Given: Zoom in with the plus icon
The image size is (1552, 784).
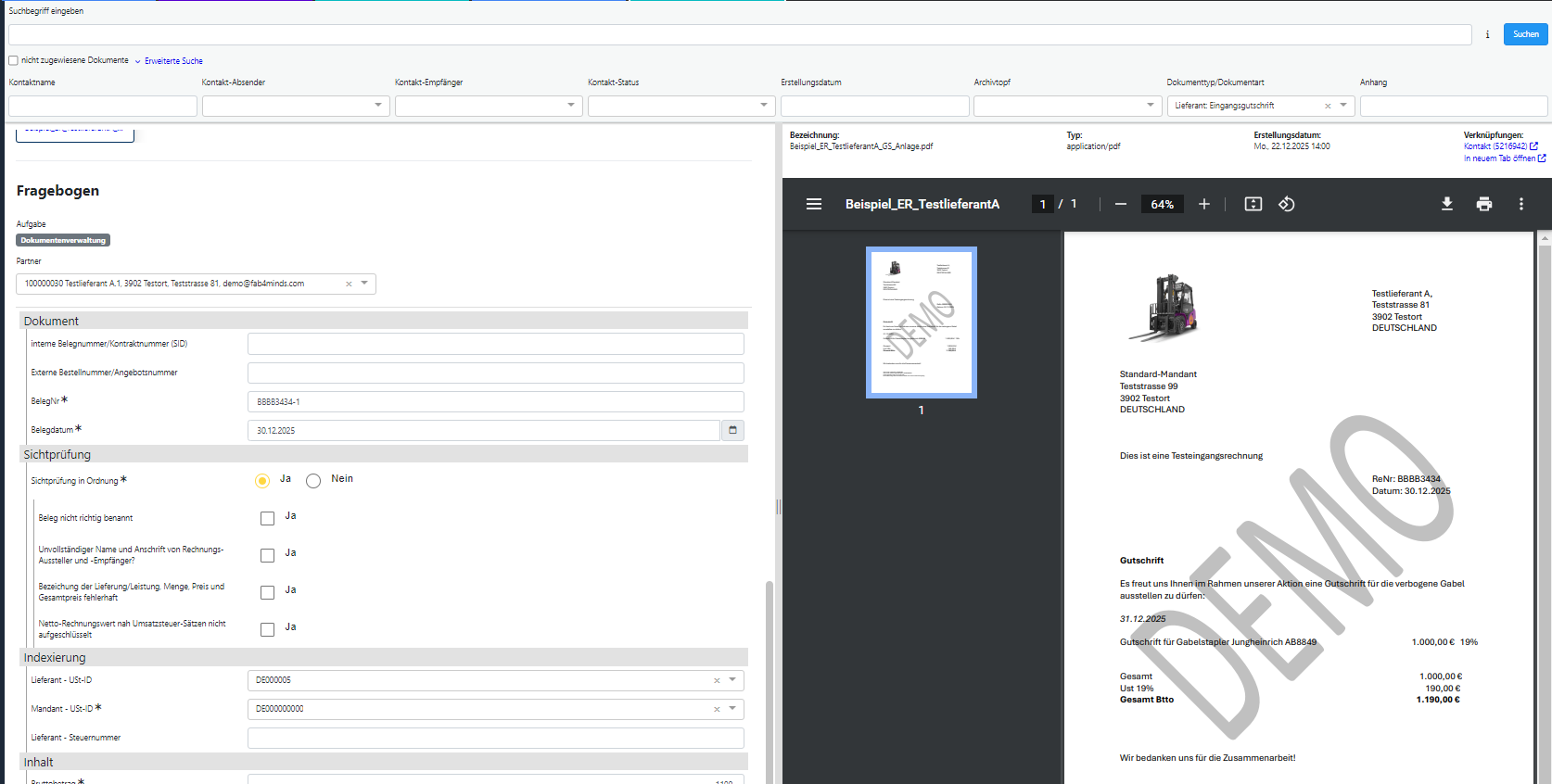Looking at the screenshot, I should point(1203,204).
